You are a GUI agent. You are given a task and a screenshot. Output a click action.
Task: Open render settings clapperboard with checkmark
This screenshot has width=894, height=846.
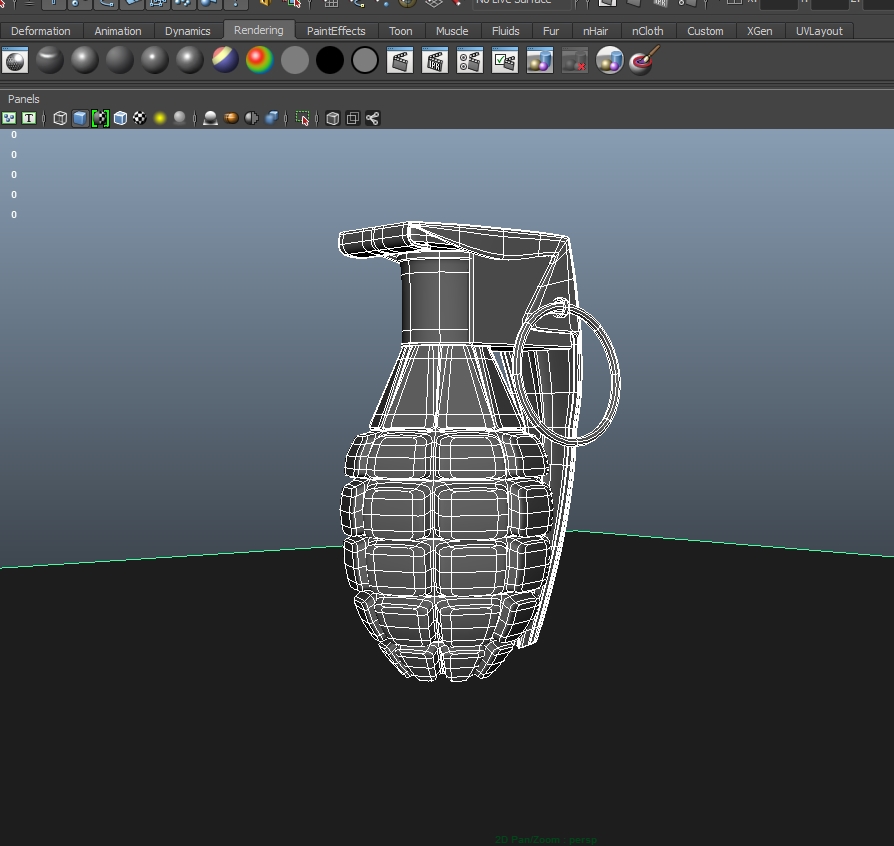point(505,61)
